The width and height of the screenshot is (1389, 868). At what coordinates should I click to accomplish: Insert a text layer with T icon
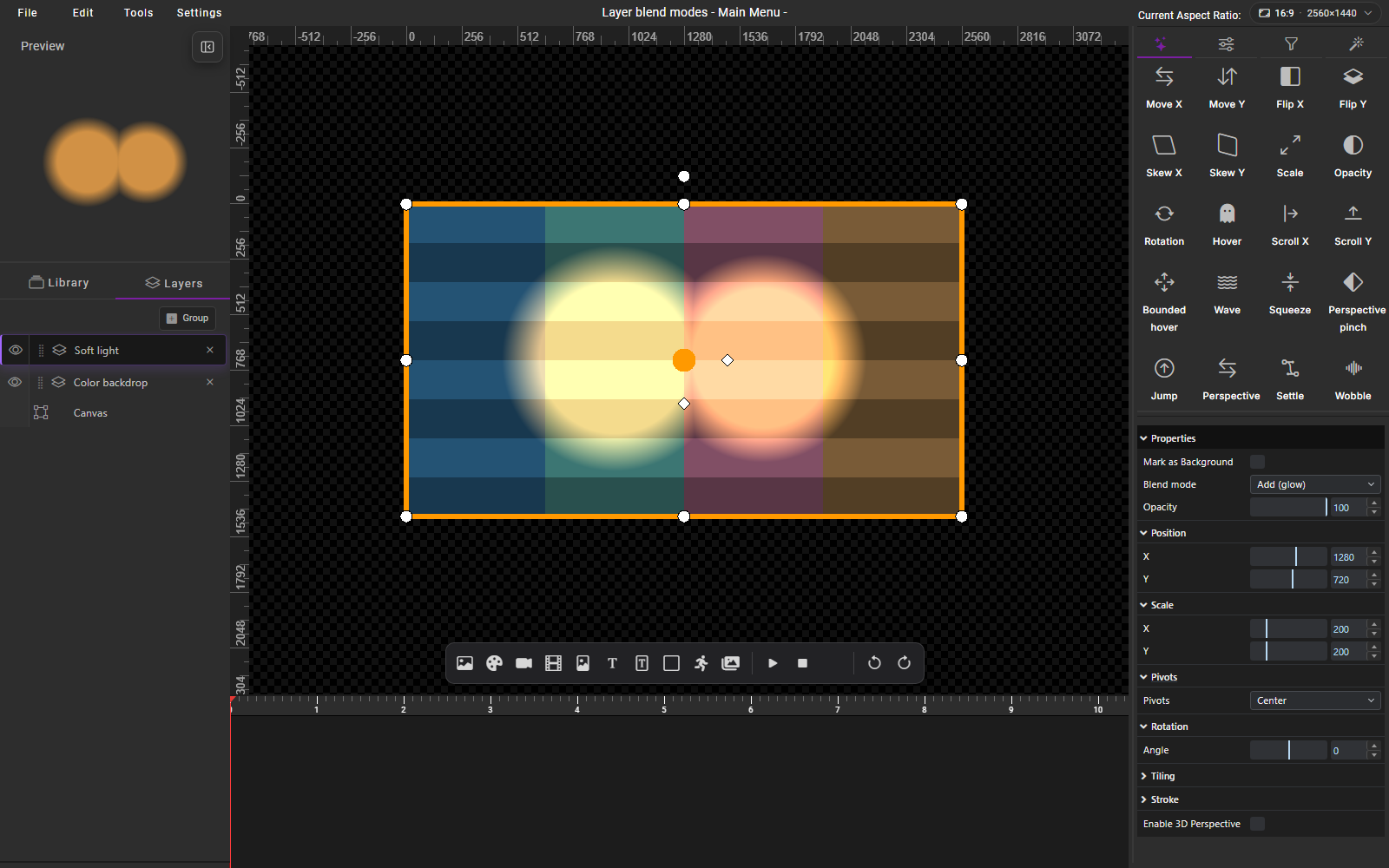[612, 663]
